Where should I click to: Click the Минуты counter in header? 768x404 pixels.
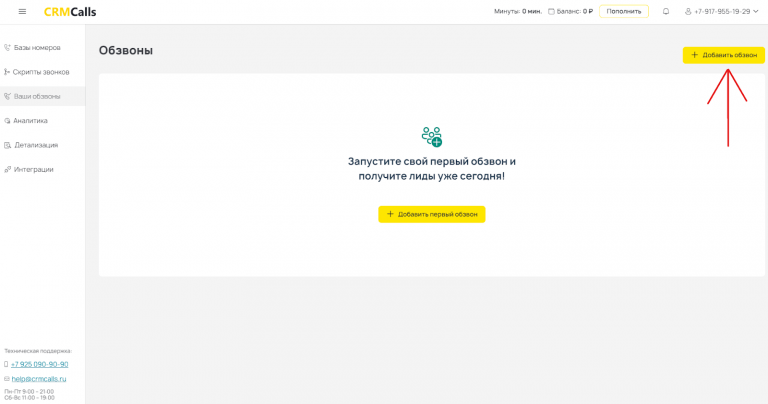517,12
